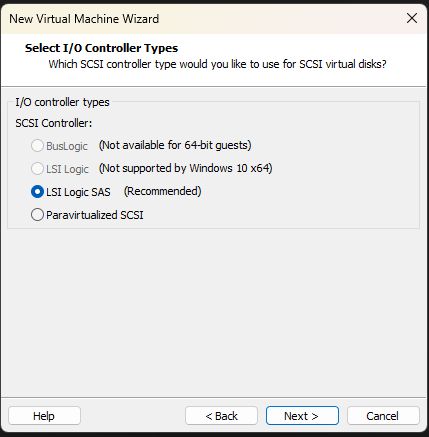The height and width of the screenshot is (437, 429).
Task: Select the Paravirtualized SCSI radio button
Action: [x=37, y=215]
